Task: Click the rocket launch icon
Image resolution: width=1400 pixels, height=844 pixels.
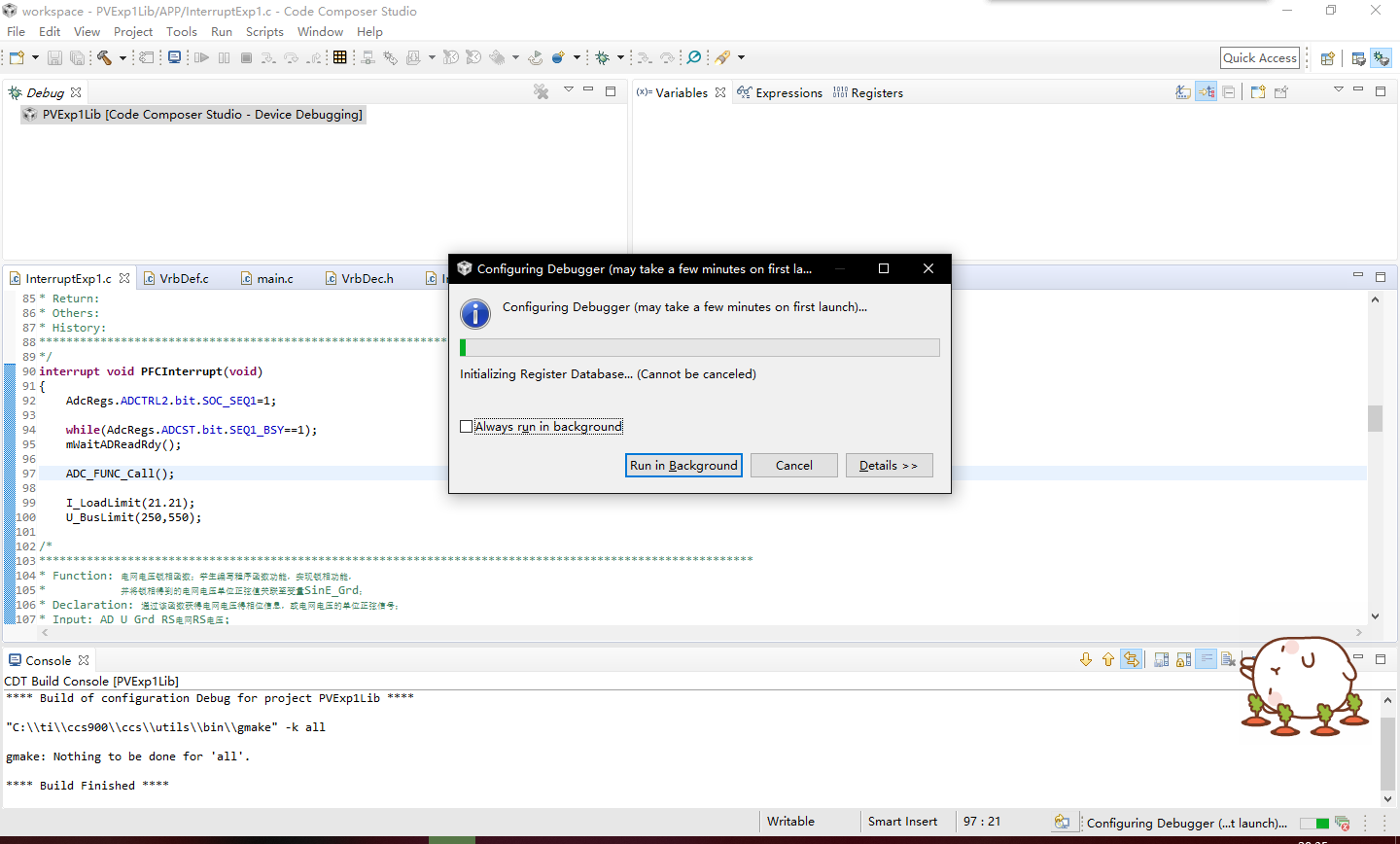Action: [722, 57]
